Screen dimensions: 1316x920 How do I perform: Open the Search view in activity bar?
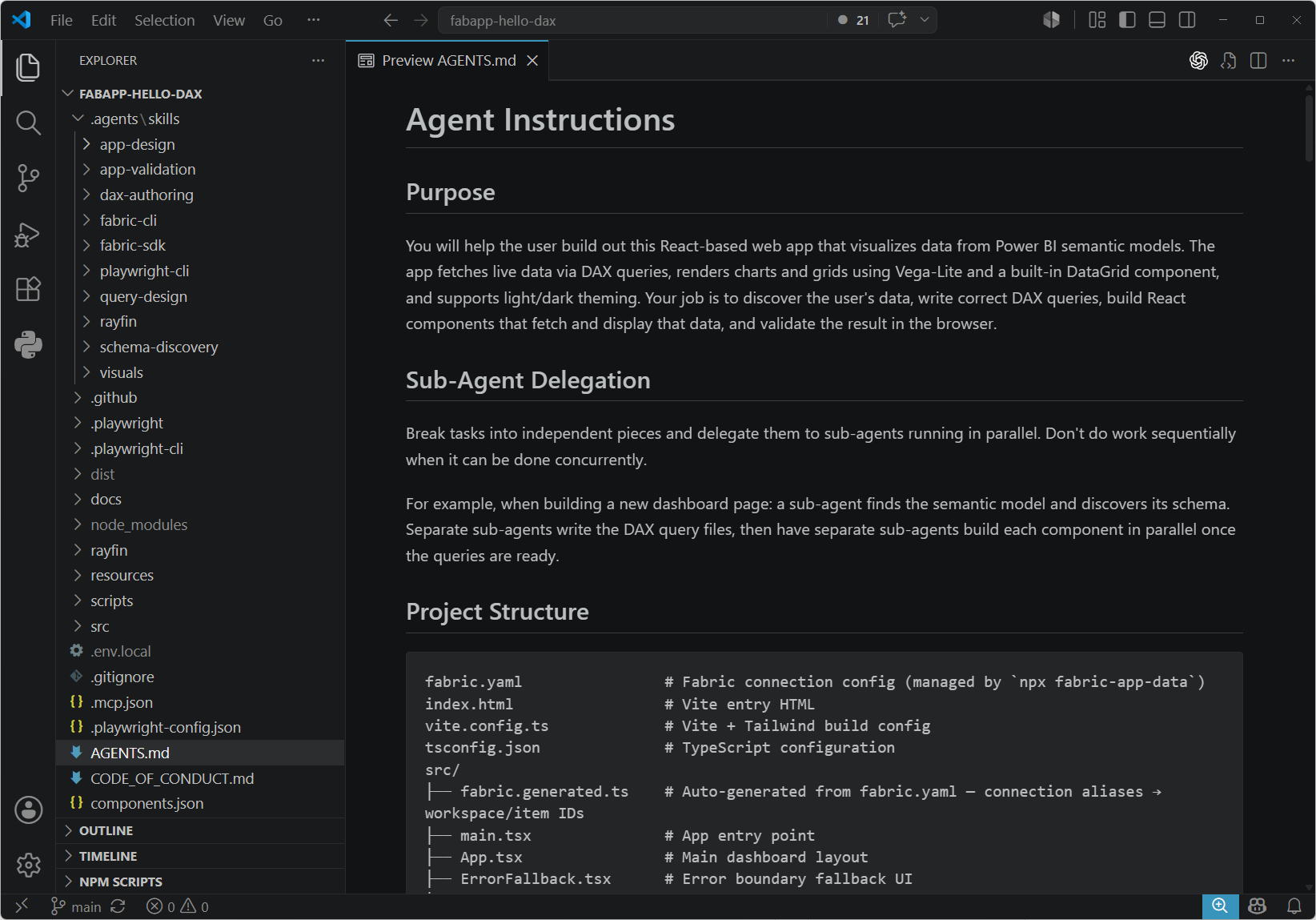[x=28, y=123]
